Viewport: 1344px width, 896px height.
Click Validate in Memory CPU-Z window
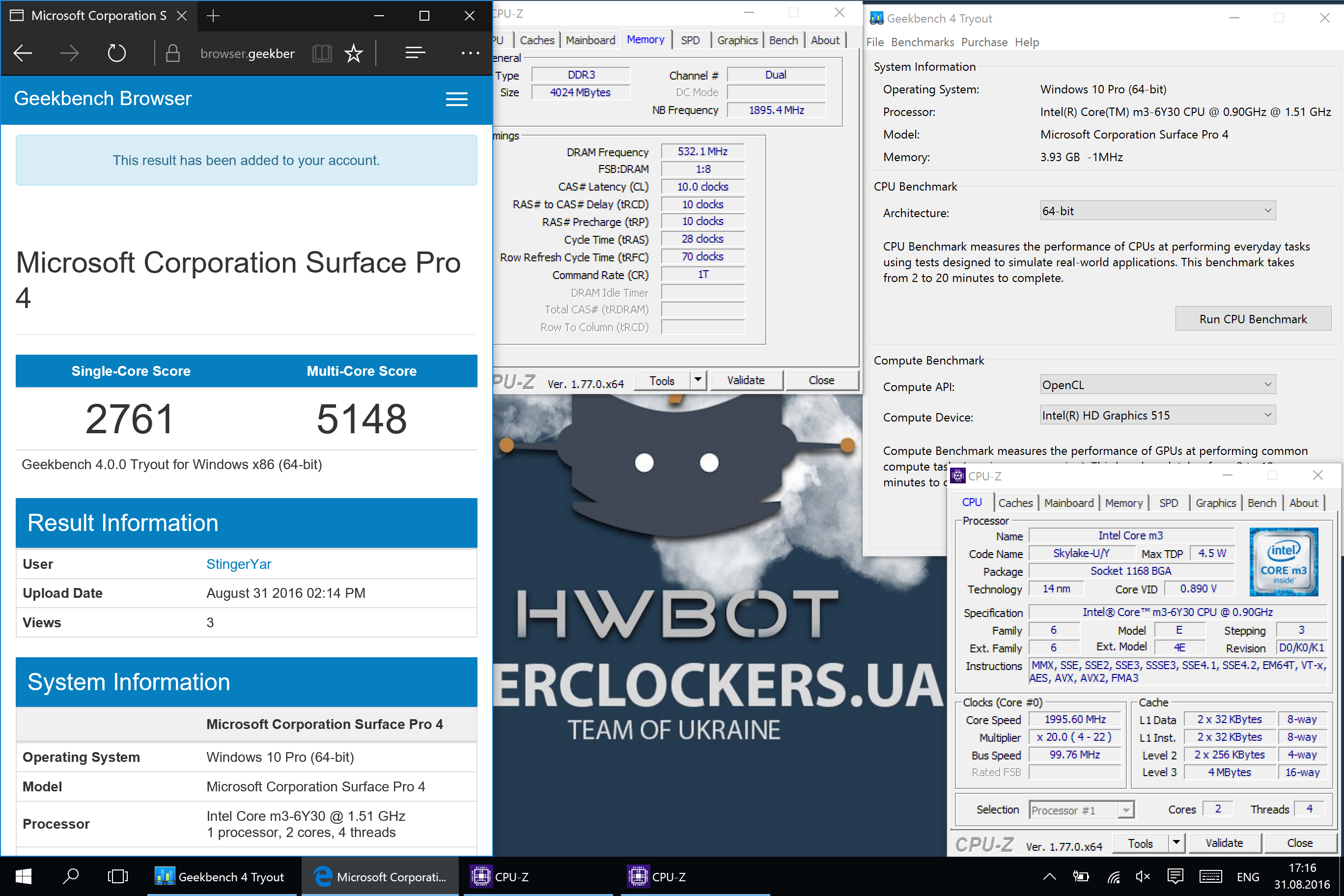(x=746, y=380)
